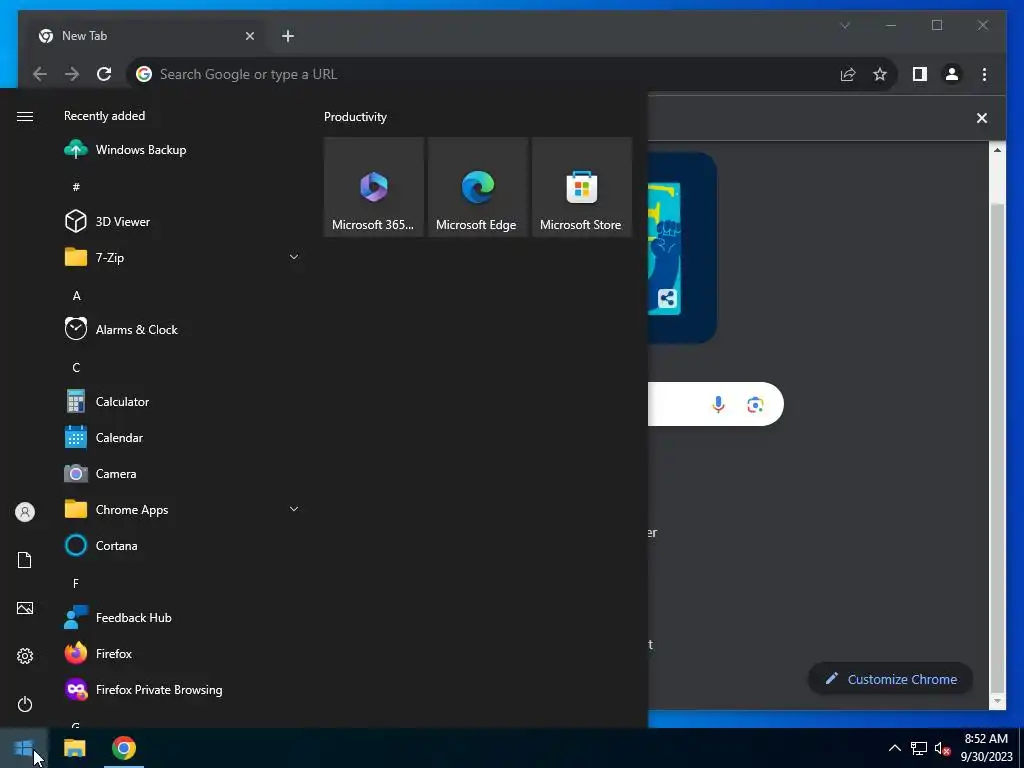Launch Microsoft Edge tile
This screenshot has height=768, width=1024.
477,187
